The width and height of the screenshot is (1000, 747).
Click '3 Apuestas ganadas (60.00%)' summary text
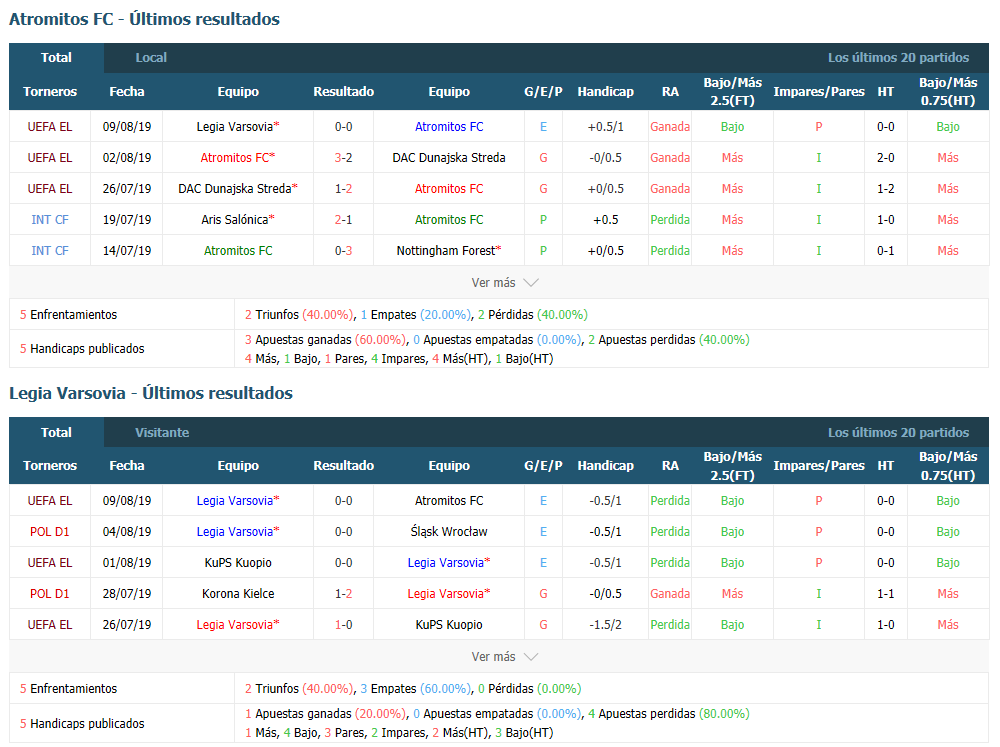point(325,339)
